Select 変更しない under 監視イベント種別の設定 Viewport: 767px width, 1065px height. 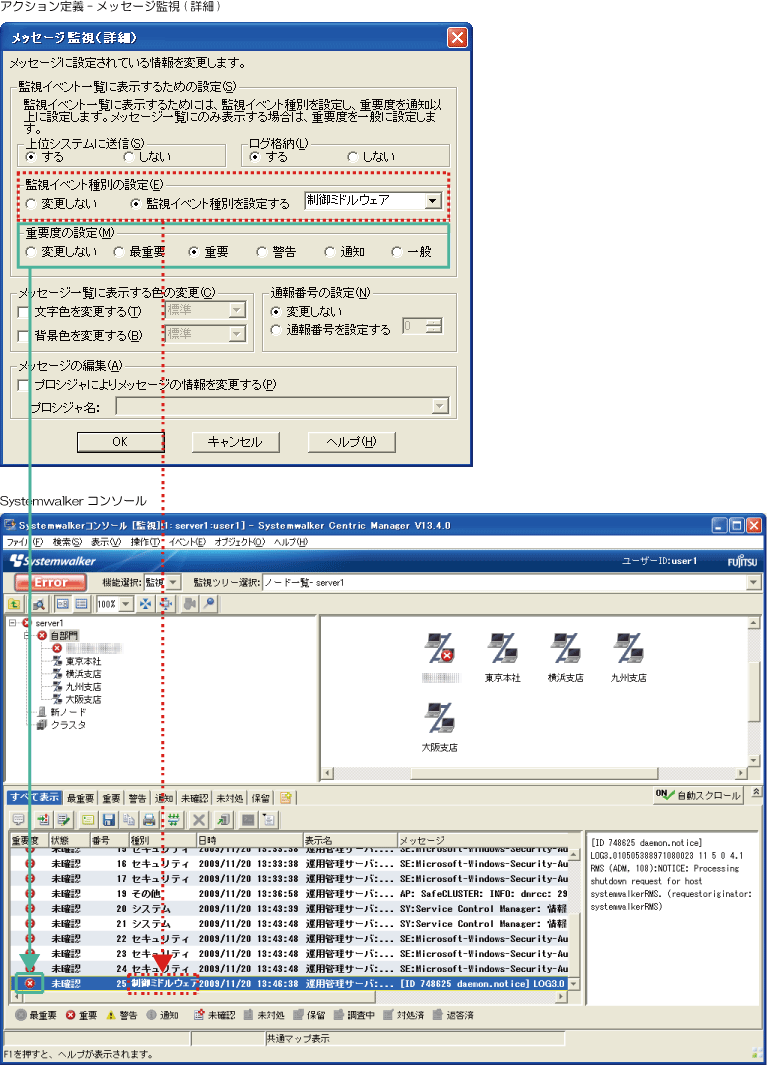point(31,204)
